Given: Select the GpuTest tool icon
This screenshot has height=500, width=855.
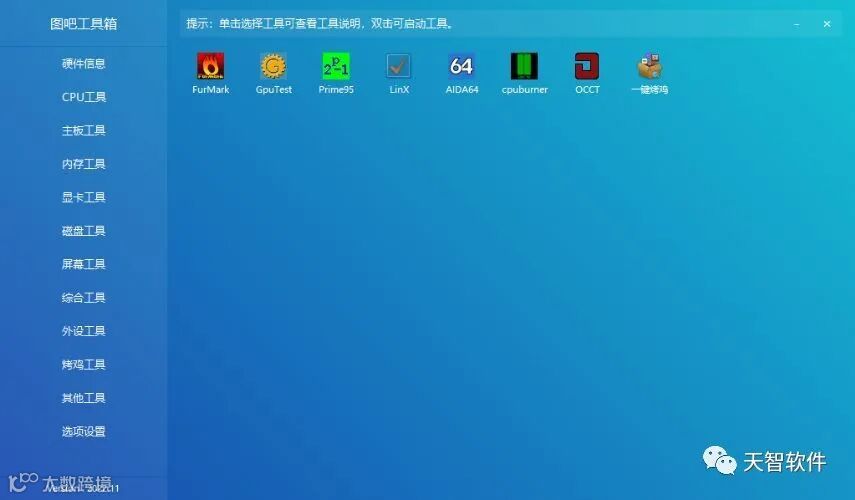Looking at the screenshot, I should pos(273,66).
